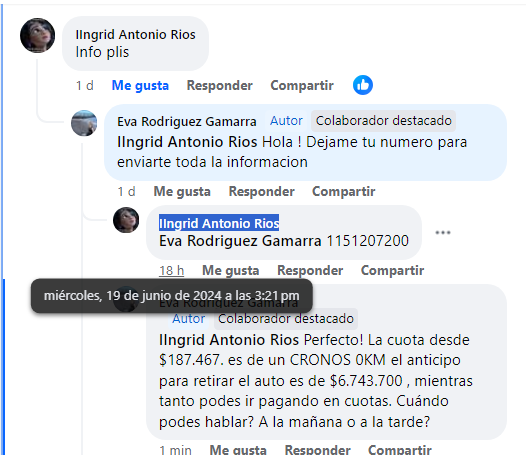Open the '18 h' timestamp link
The image size is (526, 455).
coord(171,270)
